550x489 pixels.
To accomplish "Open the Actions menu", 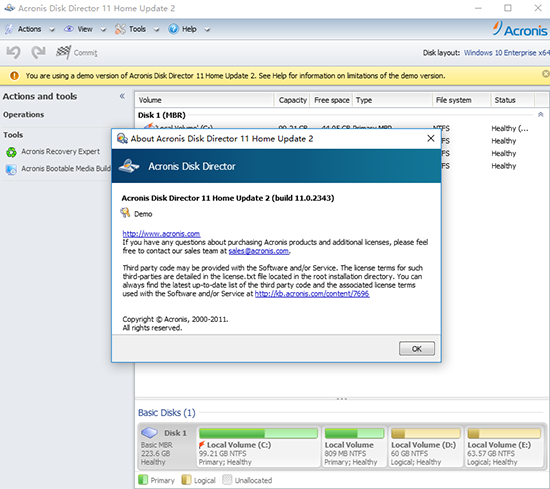I will tap(29, 29).
